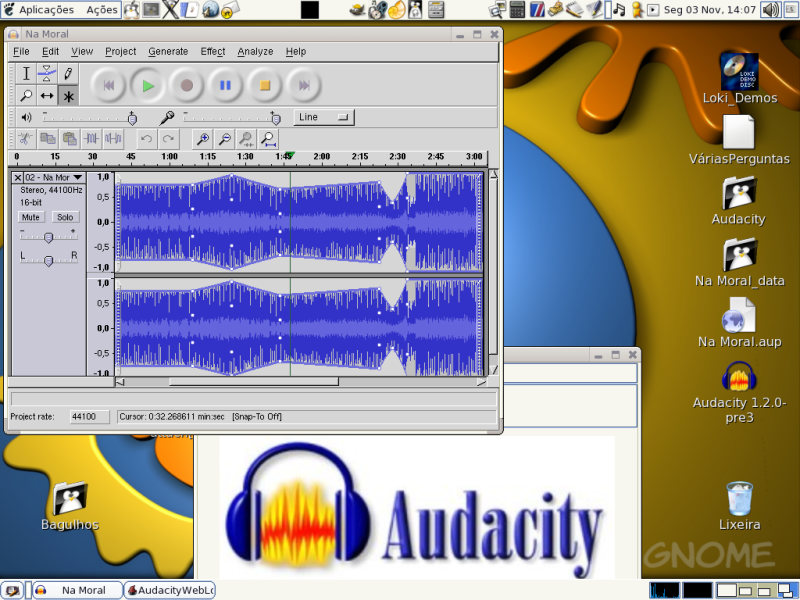This screenshot has width=800, height=600.
Task: Select the Audacity 1.2.0-pre3 desktop icon
Action: coord(739,392)
